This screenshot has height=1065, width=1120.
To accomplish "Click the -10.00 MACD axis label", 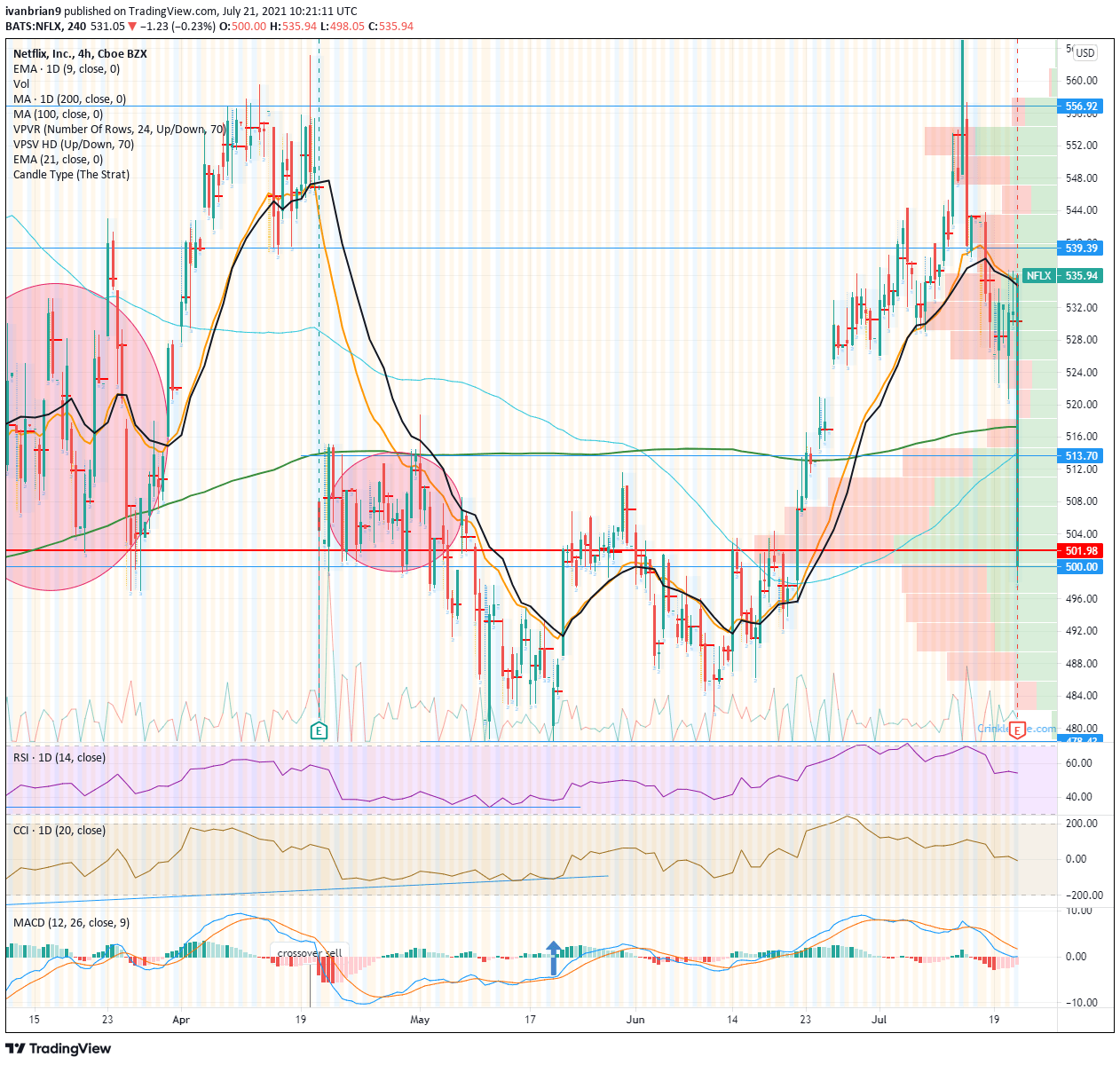I will point(1080,1002).
